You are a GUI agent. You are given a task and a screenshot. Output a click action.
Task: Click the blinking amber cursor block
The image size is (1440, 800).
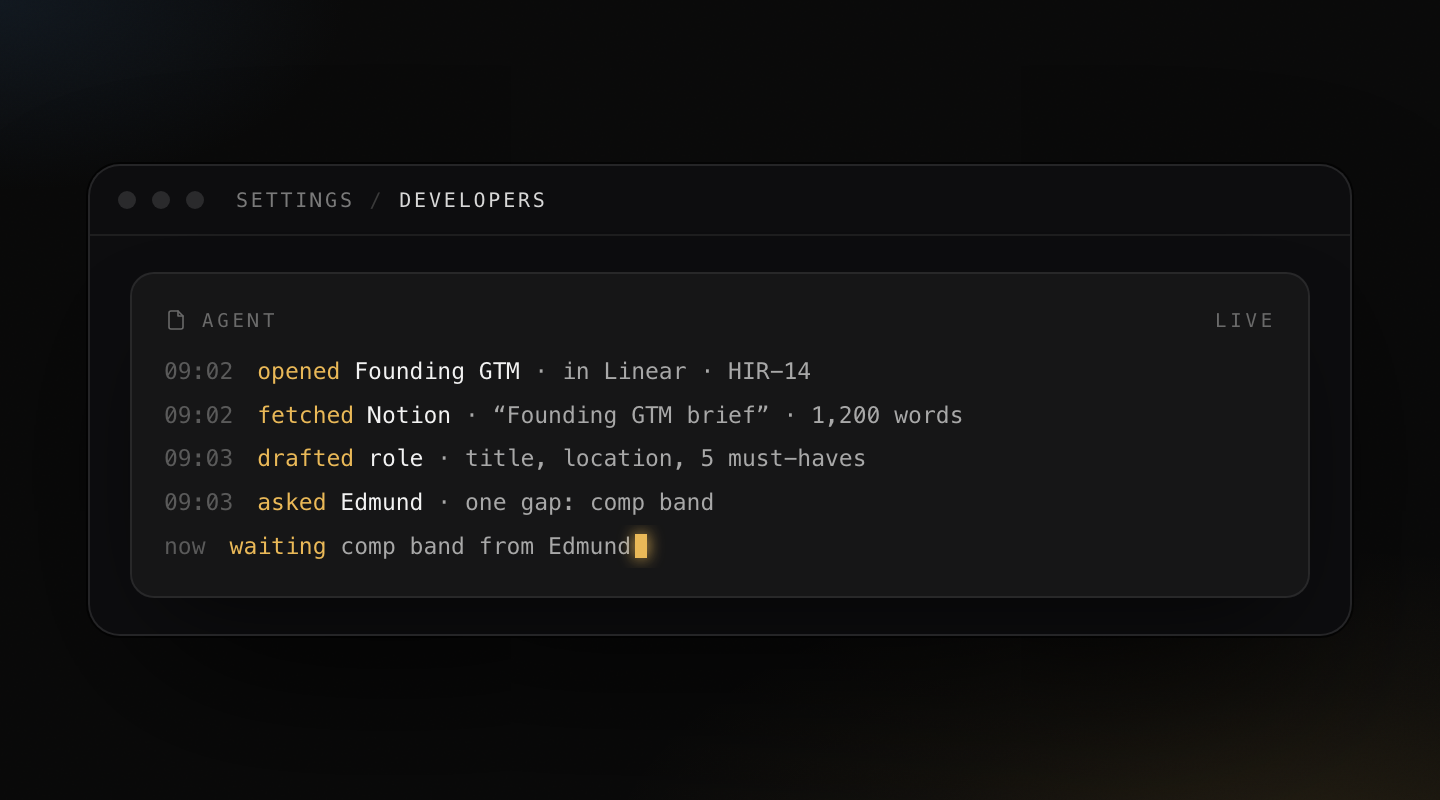coord(641,546)
